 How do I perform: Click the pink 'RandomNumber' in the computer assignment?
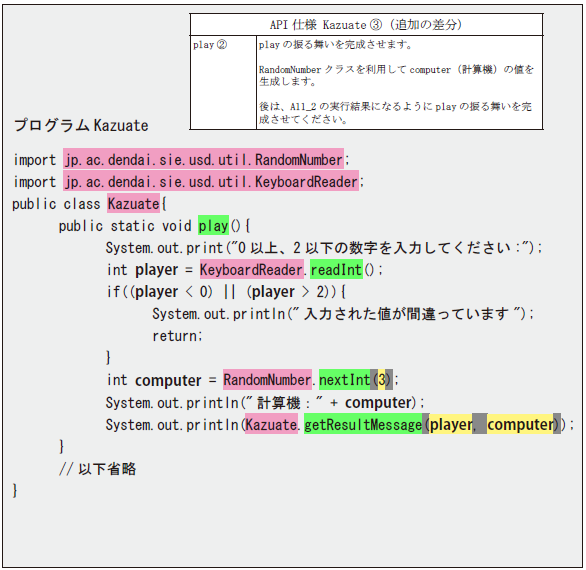[x=268, y=380]
